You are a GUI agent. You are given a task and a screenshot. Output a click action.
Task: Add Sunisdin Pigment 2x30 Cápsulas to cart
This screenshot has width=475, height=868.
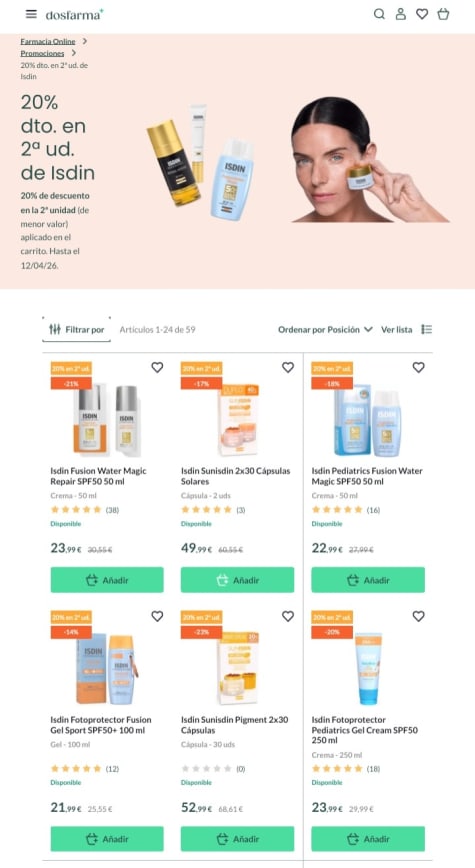238,839
